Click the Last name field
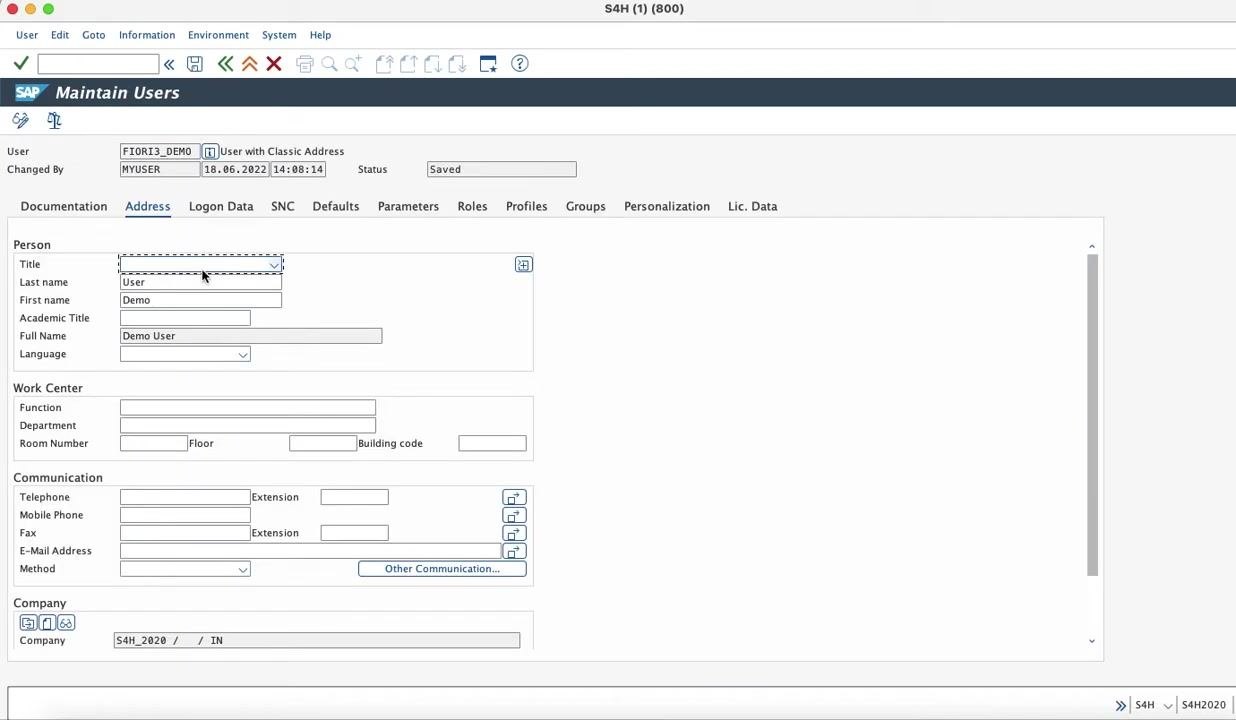 tap(201, 283)
